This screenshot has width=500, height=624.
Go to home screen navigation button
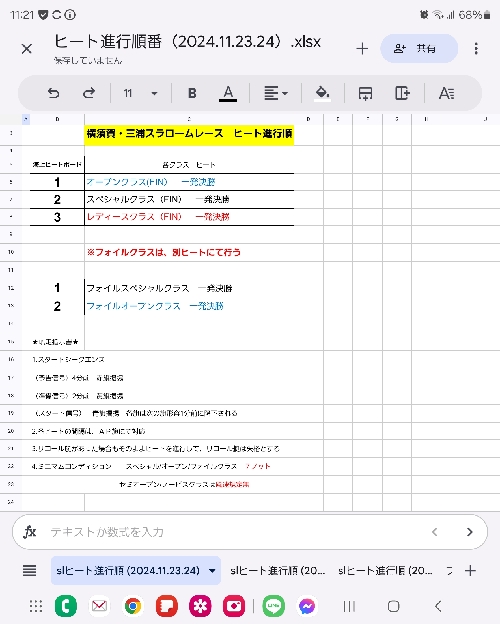click(393, 606)
